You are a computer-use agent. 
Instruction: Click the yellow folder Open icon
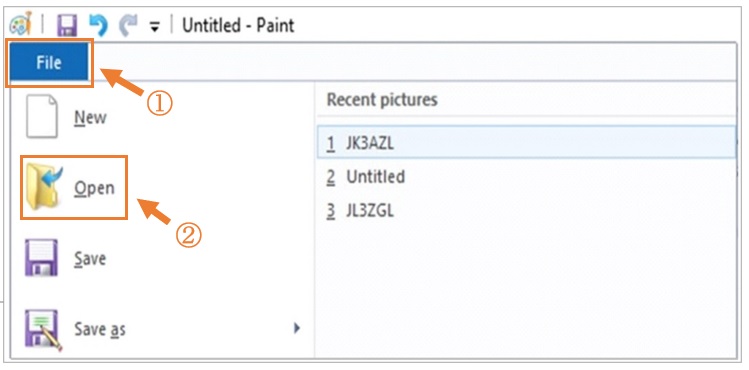pos(43,187)
